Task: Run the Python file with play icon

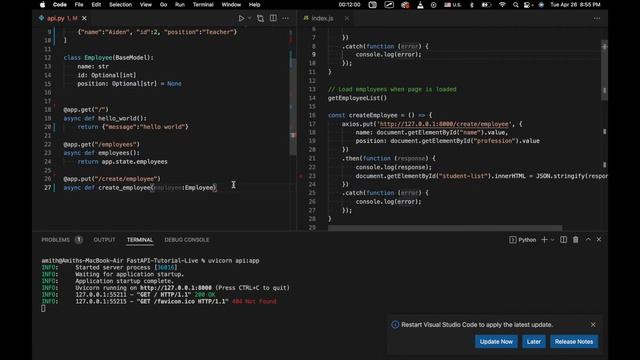Action: pyautogui.click(x=241, y=18)
